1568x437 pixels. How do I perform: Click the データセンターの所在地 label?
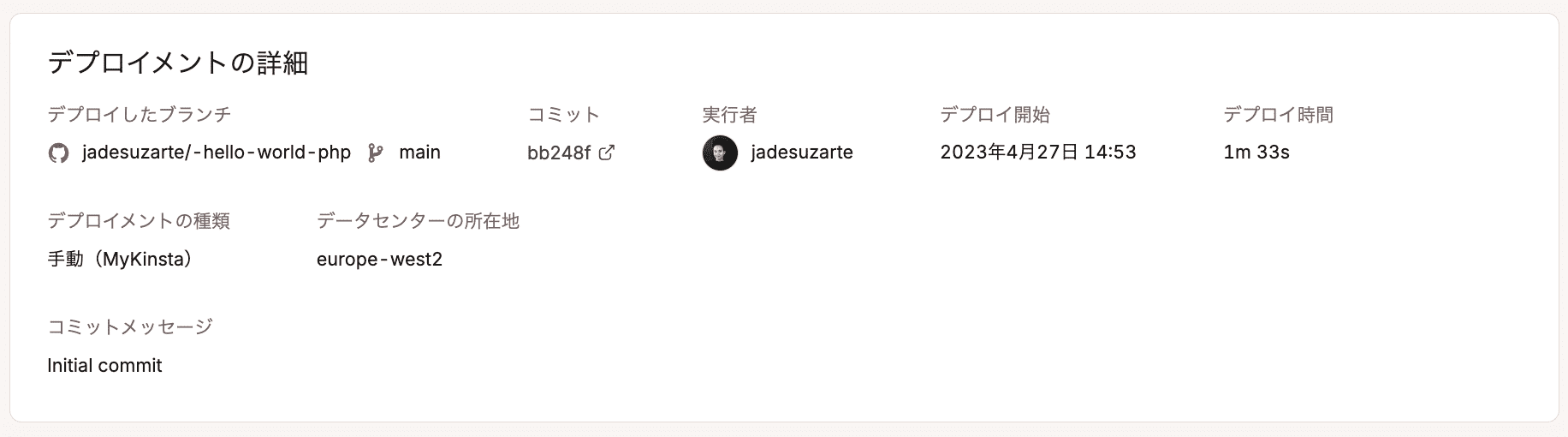(418, 221)
